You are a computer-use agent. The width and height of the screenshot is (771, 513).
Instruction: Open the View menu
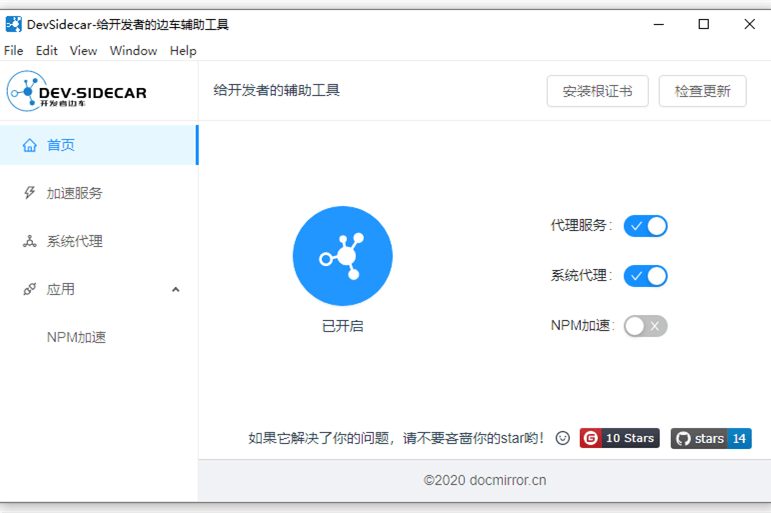pyautogui.click(x=83, y=50)
